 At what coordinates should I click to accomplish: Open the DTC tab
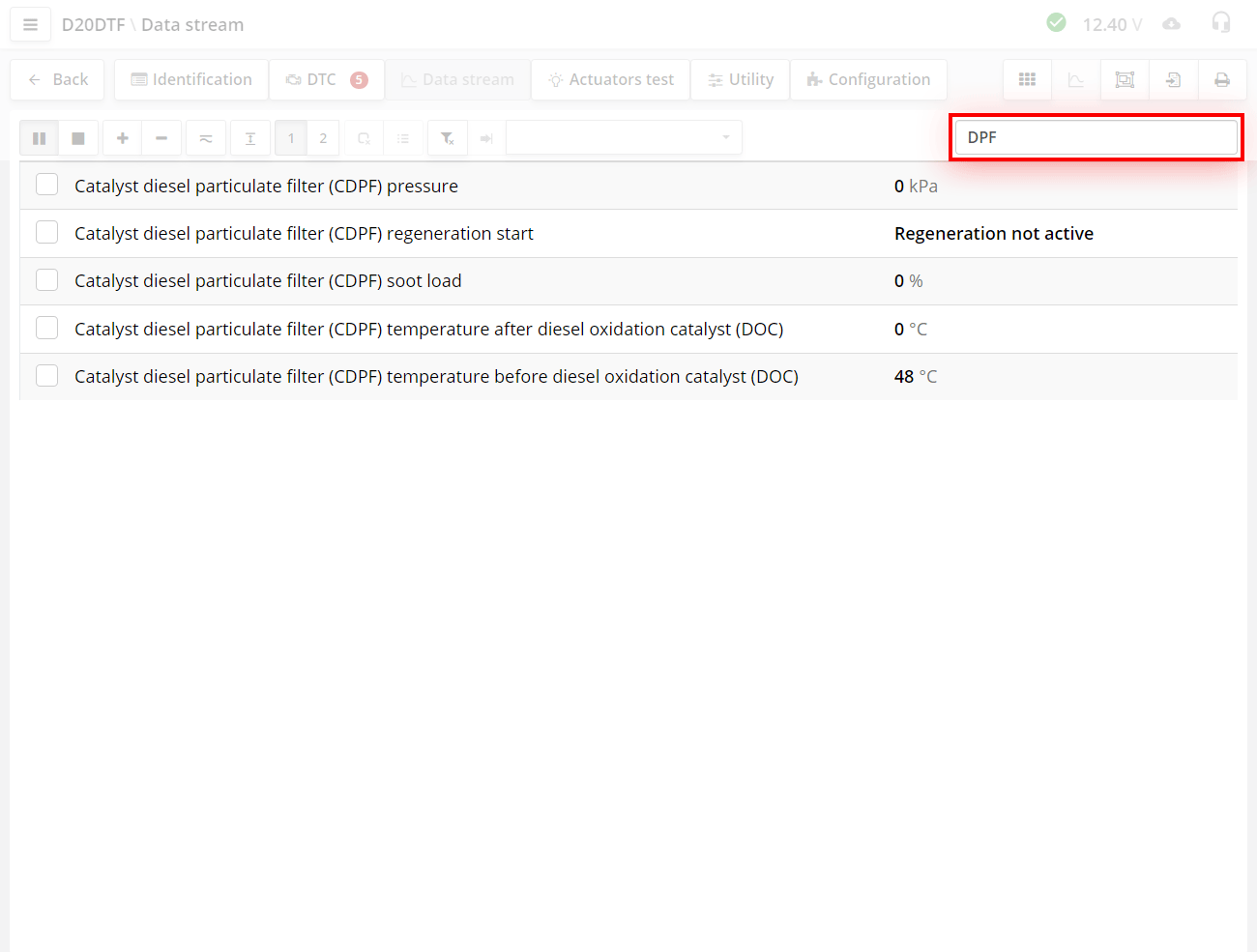tap(327, 79)
